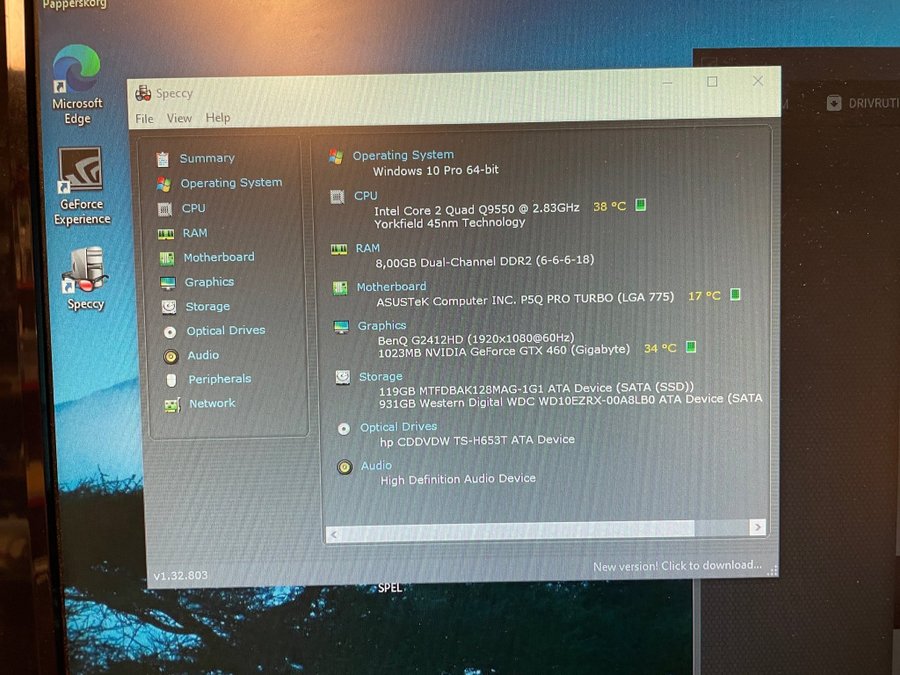Select Audio in the sidebar list
Image resolution: width=900 pixels, height=675 pixels.
pyautogui.click(x=203, y=355)
